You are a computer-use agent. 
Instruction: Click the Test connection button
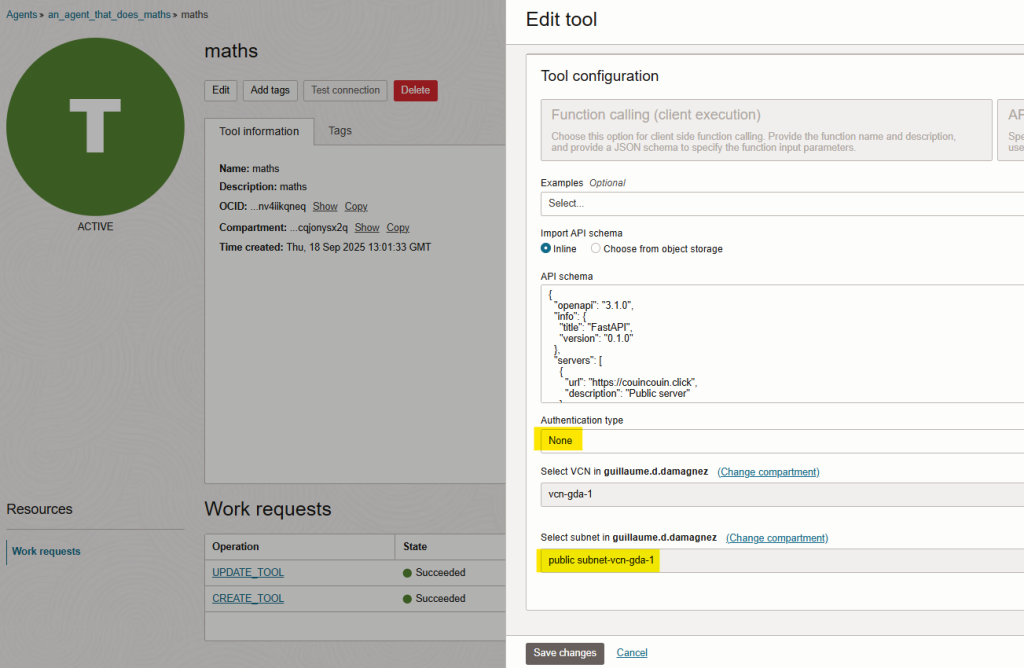tap(345, 90)
